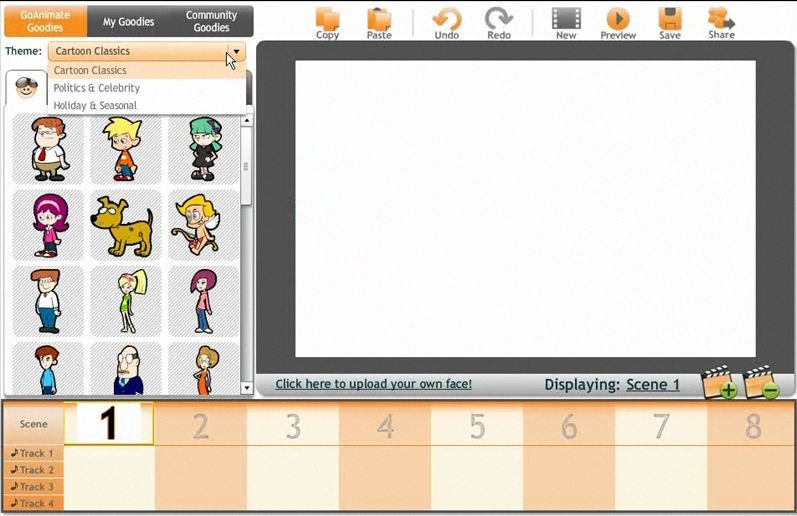Open the Community Goodies tab

(x=211, y=21)
